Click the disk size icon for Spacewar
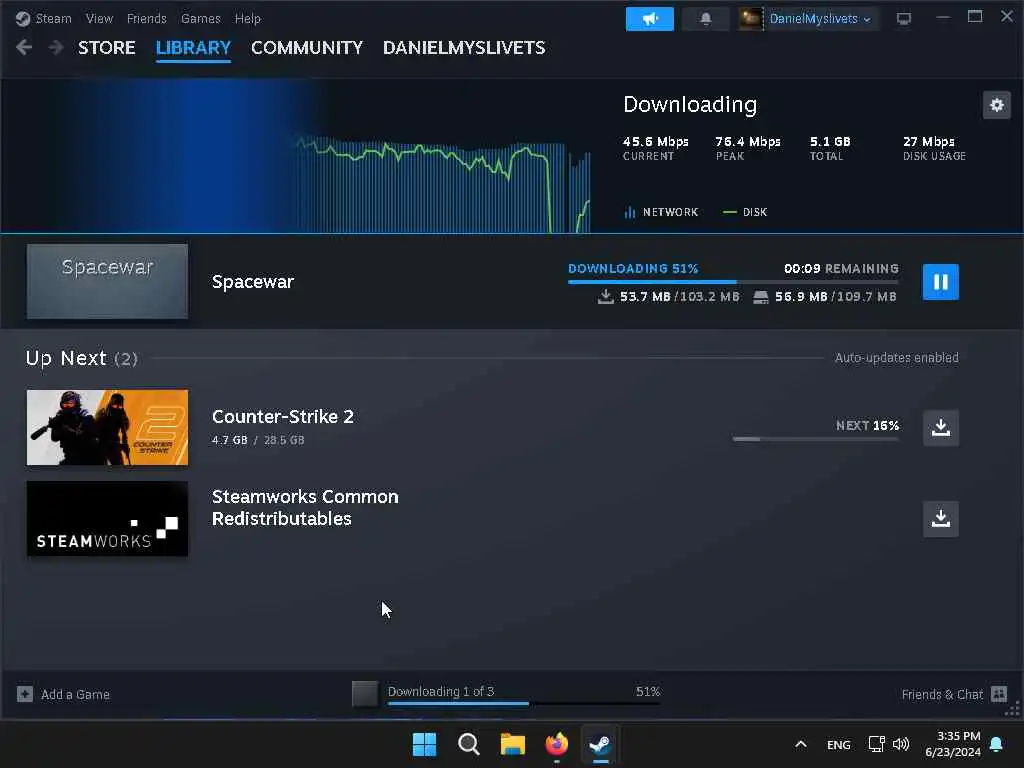 pos(760,297)
